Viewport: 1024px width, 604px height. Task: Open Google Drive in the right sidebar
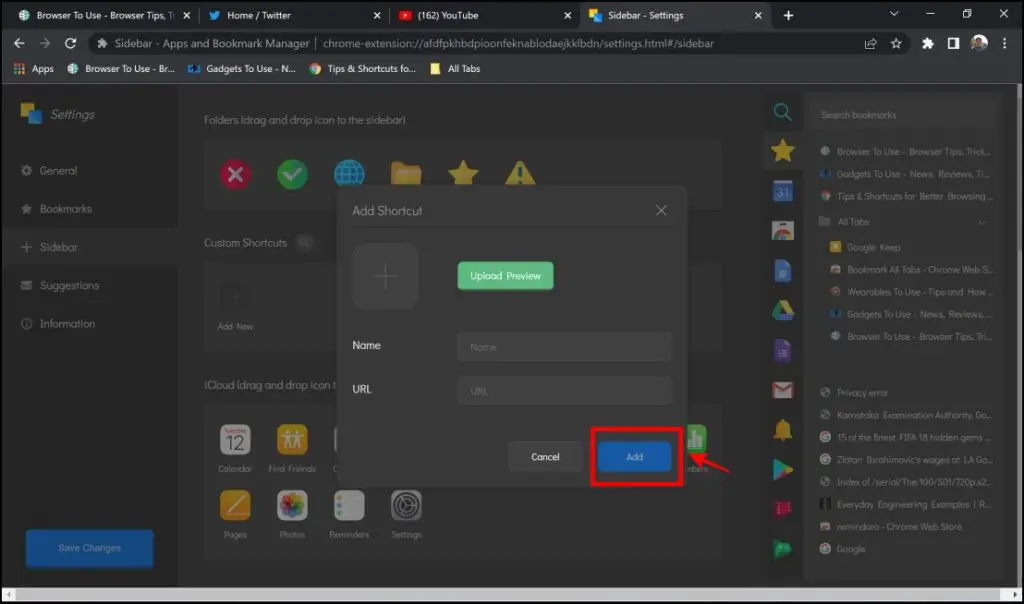[x=783, y=308]
